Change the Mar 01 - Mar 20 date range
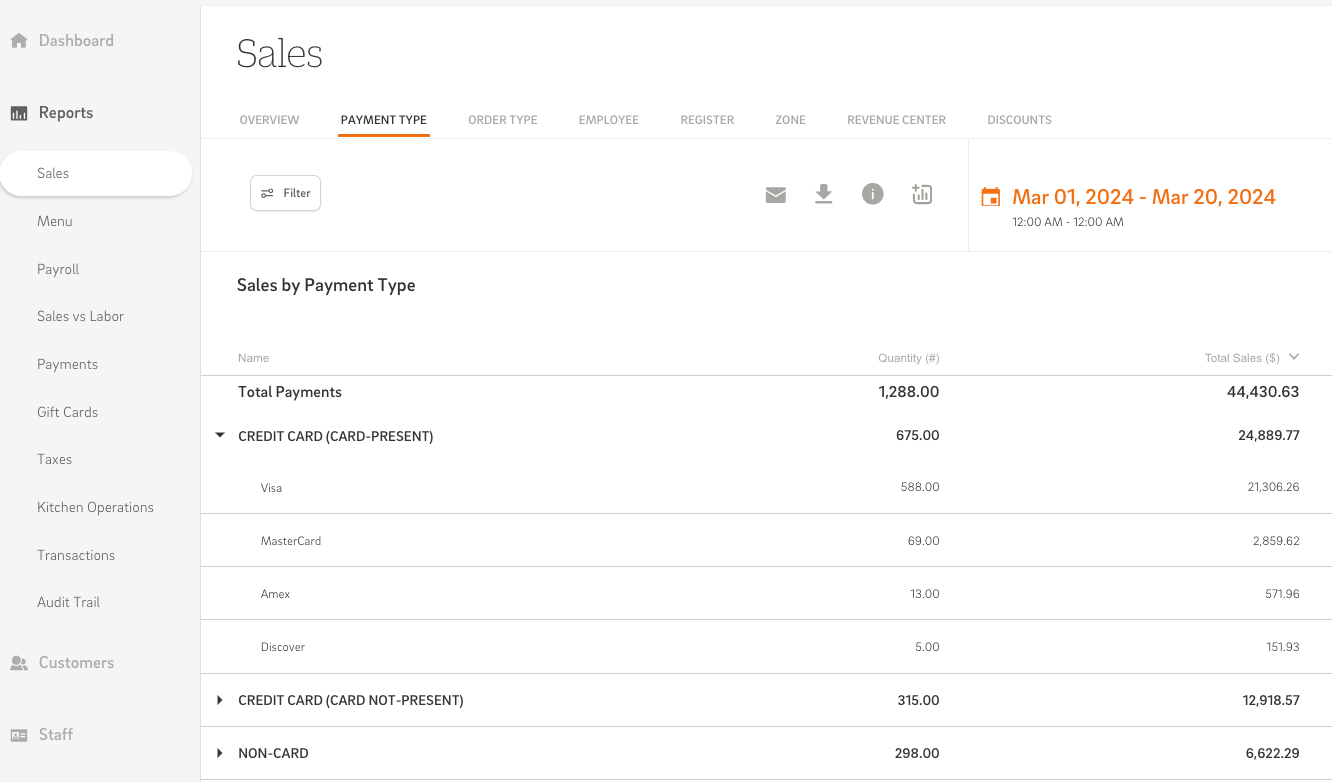 [x=1144, y=197]
